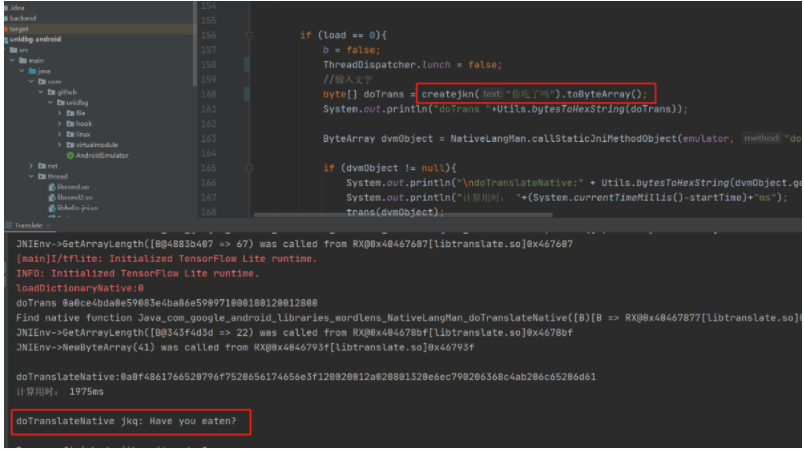The height and width of the screenshot is (451, 804).
Task: Click the Translate tab run icon
Action: [8, 226]
